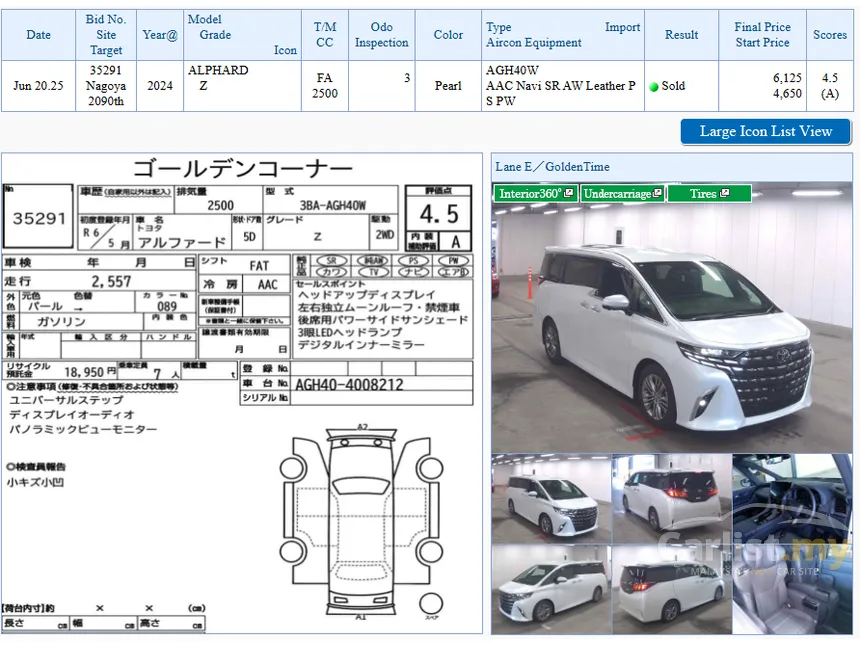Click the color code 089 on sheet

tap(167, 306)
